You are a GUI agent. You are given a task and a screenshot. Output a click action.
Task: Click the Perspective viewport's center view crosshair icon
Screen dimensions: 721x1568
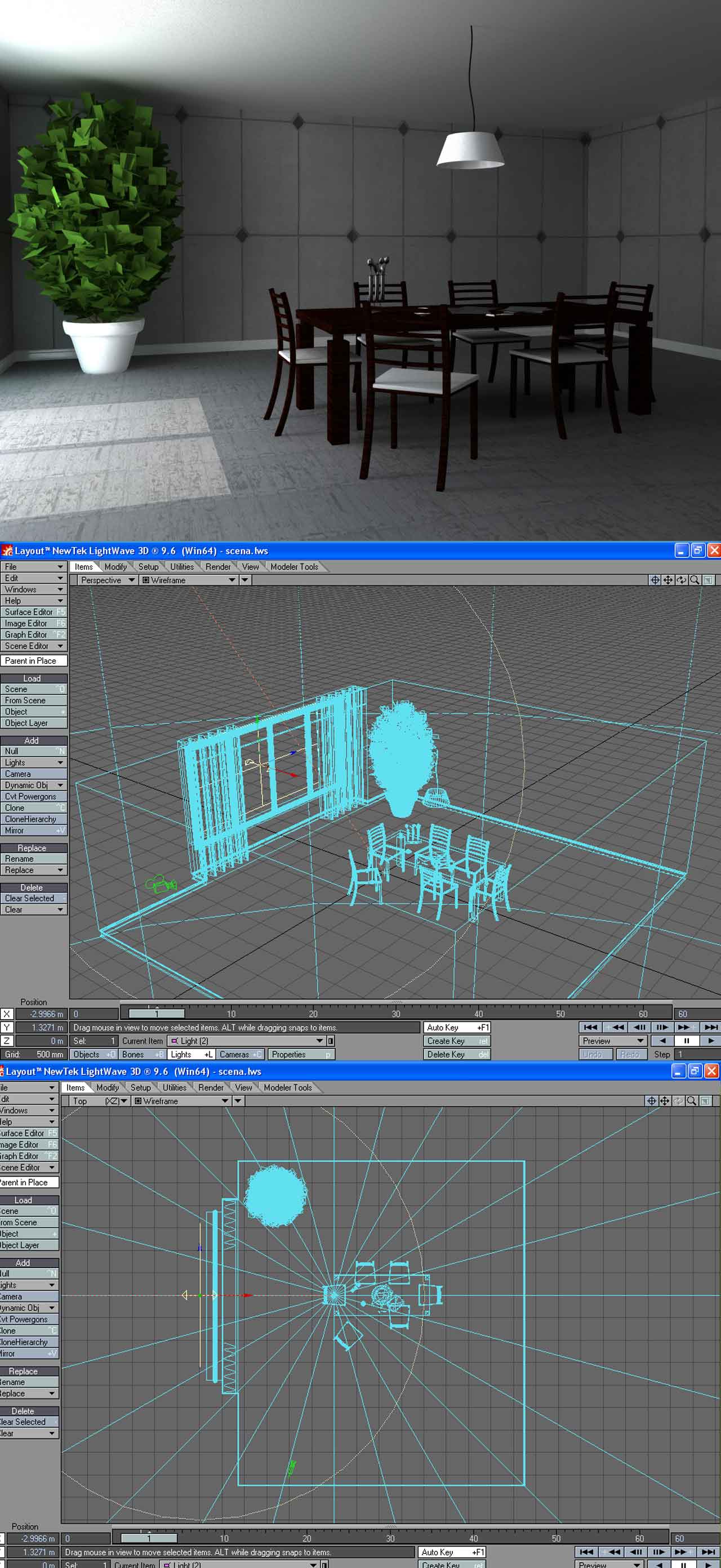[x=655, y=580]
